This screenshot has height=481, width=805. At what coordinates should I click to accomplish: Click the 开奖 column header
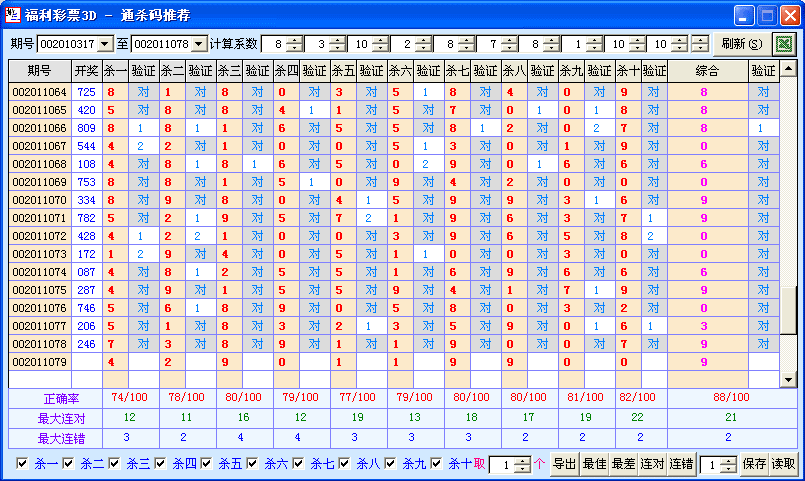tap(86, 71)
